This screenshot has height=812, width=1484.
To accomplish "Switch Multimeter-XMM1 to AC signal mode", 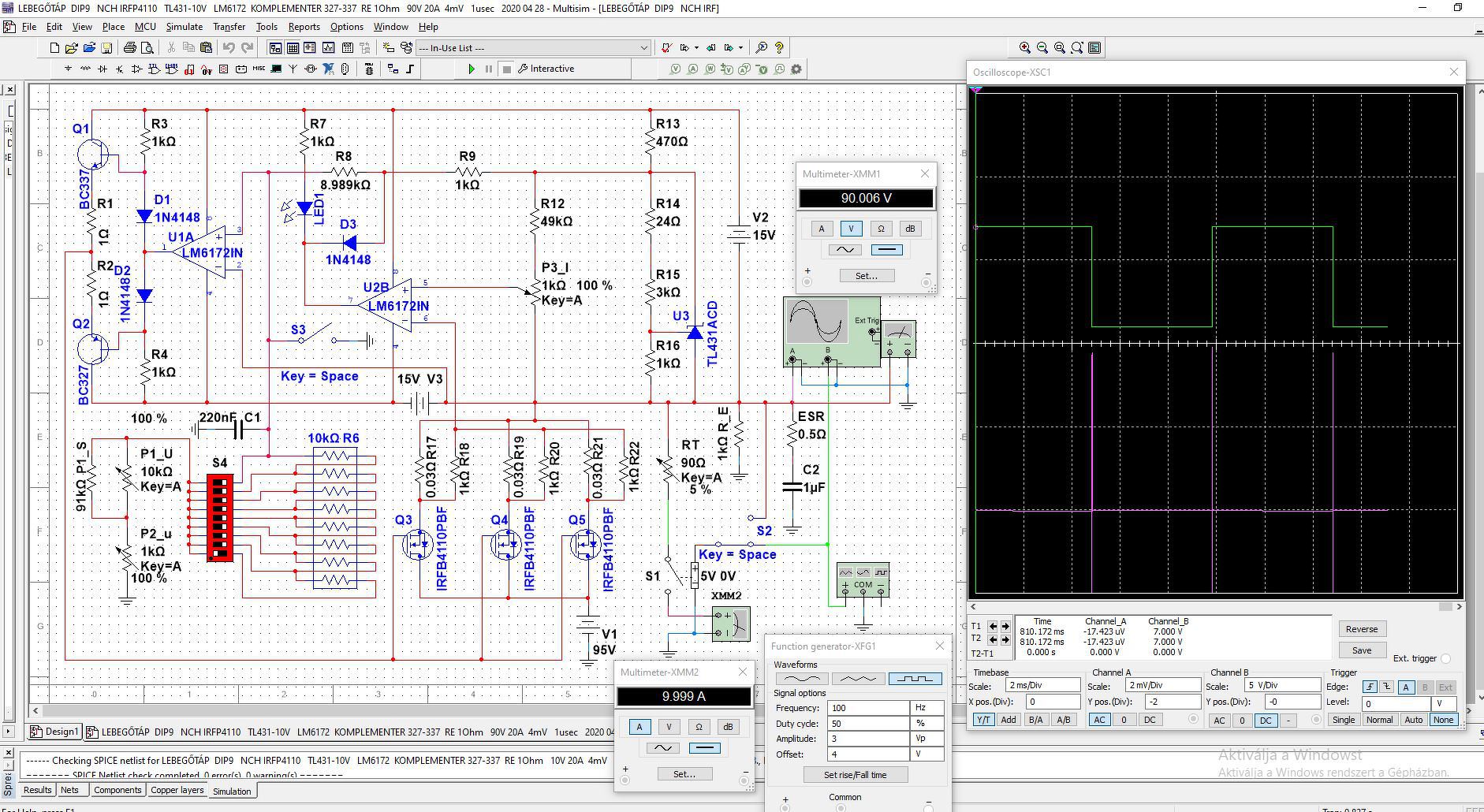I will [x=845, y=250].
